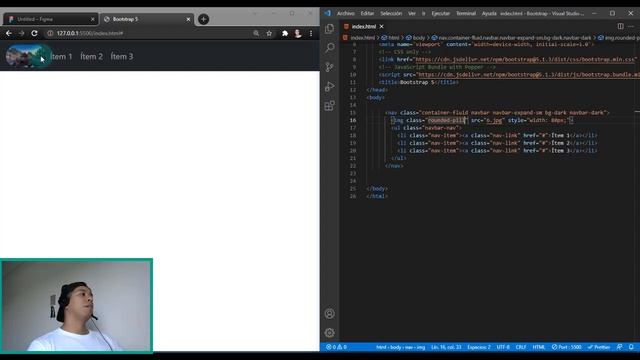Click the VS Code logo icon
The image size is (640, 360).
tap(327, 13)
